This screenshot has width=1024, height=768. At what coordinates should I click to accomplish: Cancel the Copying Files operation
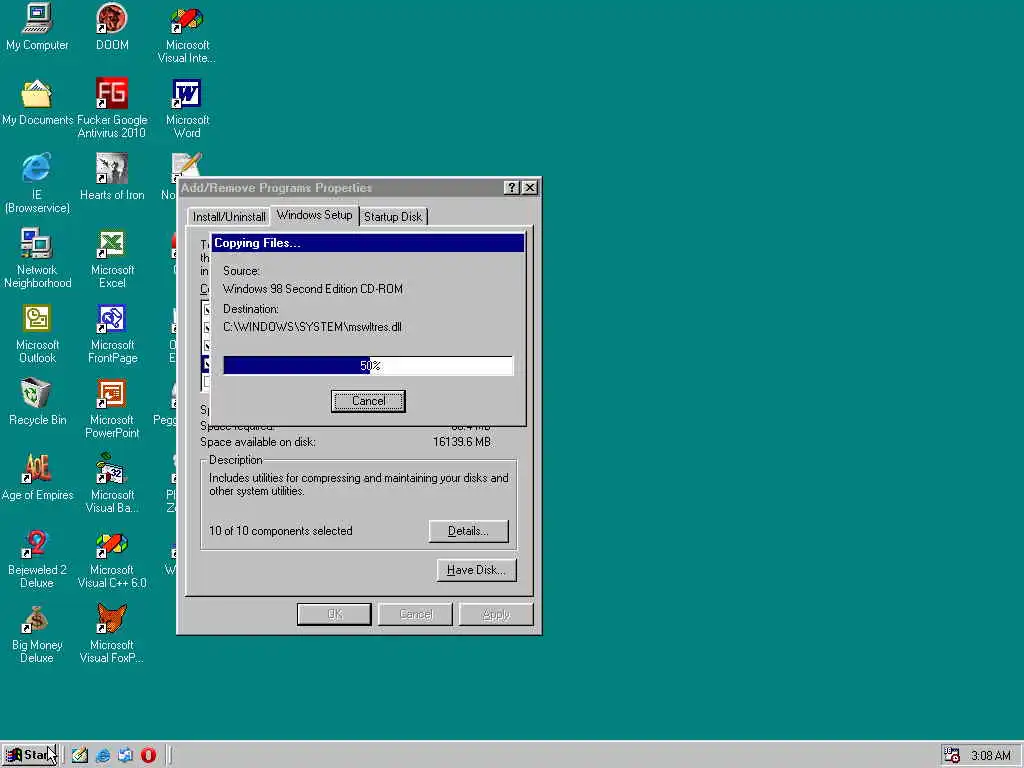(x=368, y=401)
